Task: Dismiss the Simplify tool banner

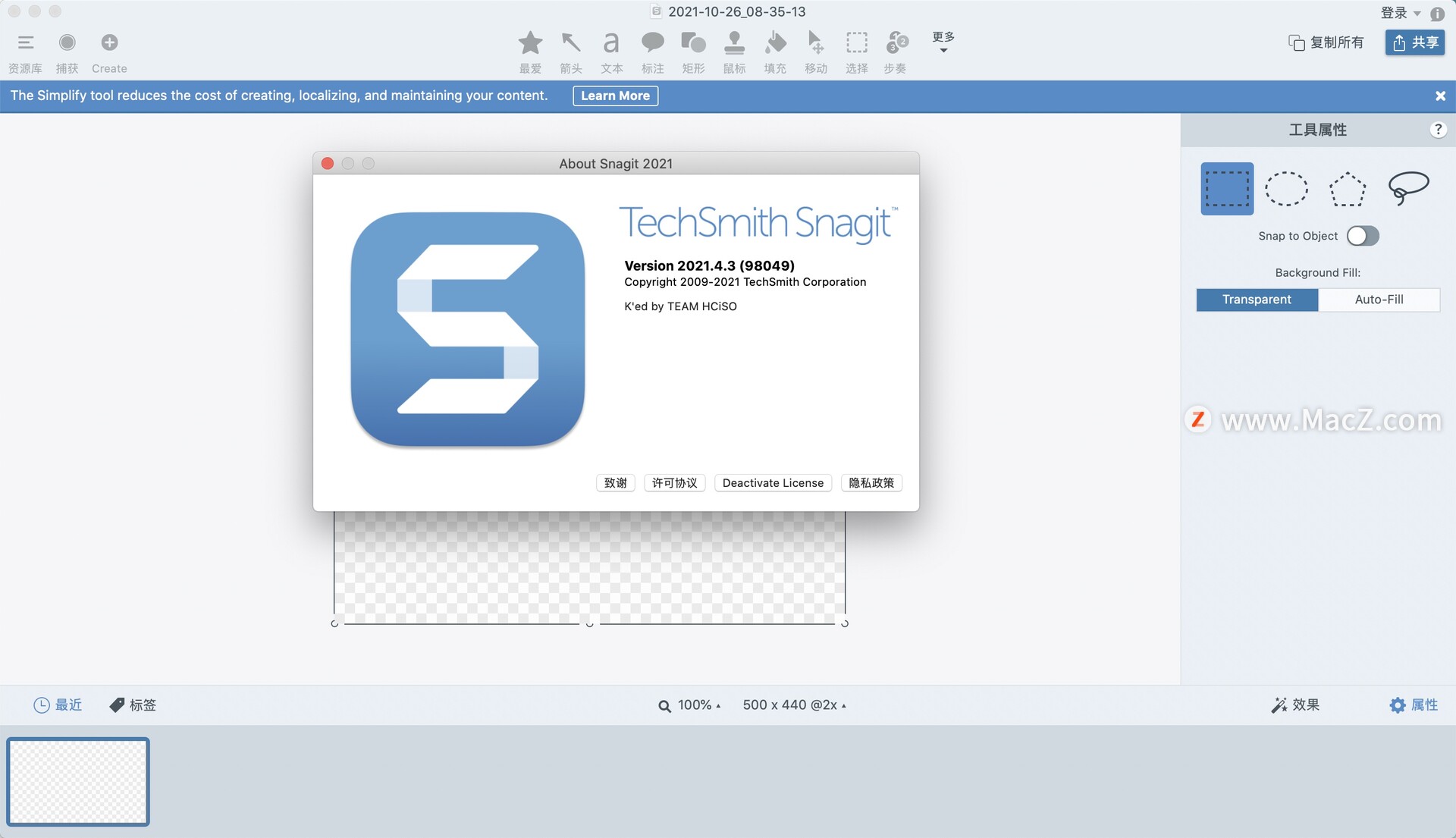Action: click(1440, 96)
